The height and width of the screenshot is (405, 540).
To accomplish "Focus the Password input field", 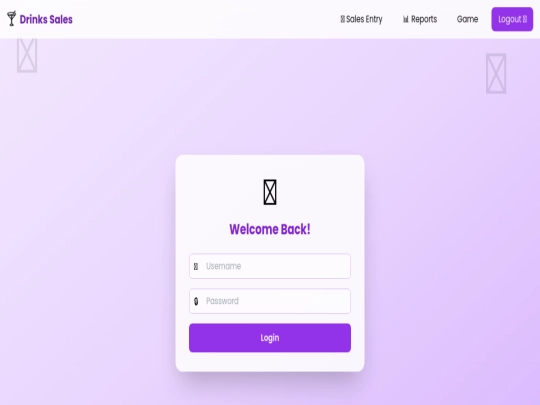I will coord(270,301).
